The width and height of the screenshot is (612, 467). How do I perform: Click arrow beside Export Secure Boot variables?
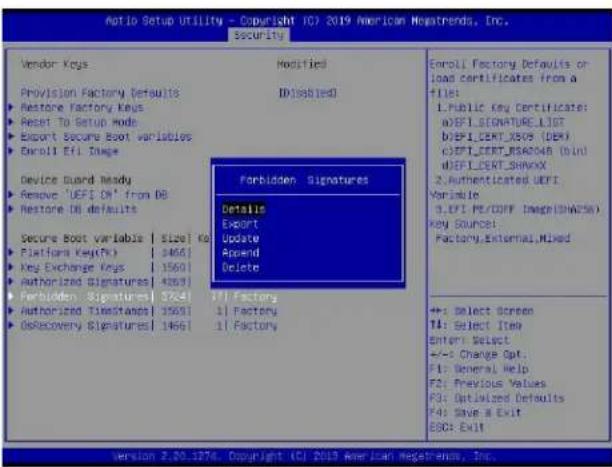pyautogui.click(x=11, y=136)
